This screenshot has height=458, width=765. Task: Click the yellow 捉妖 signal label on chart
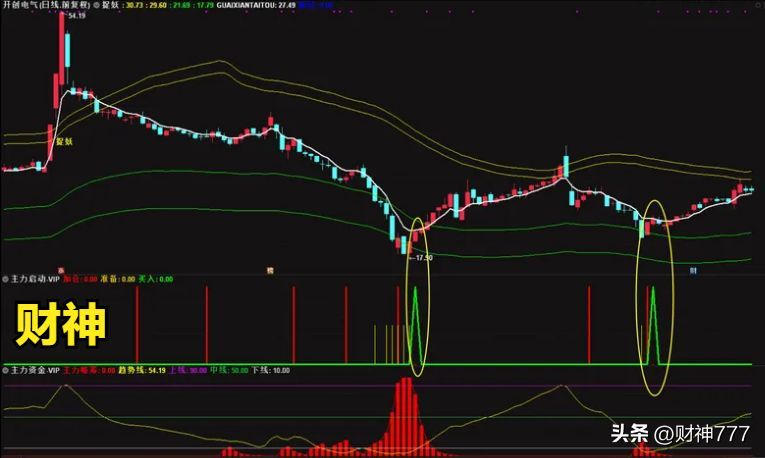point(64,142)
